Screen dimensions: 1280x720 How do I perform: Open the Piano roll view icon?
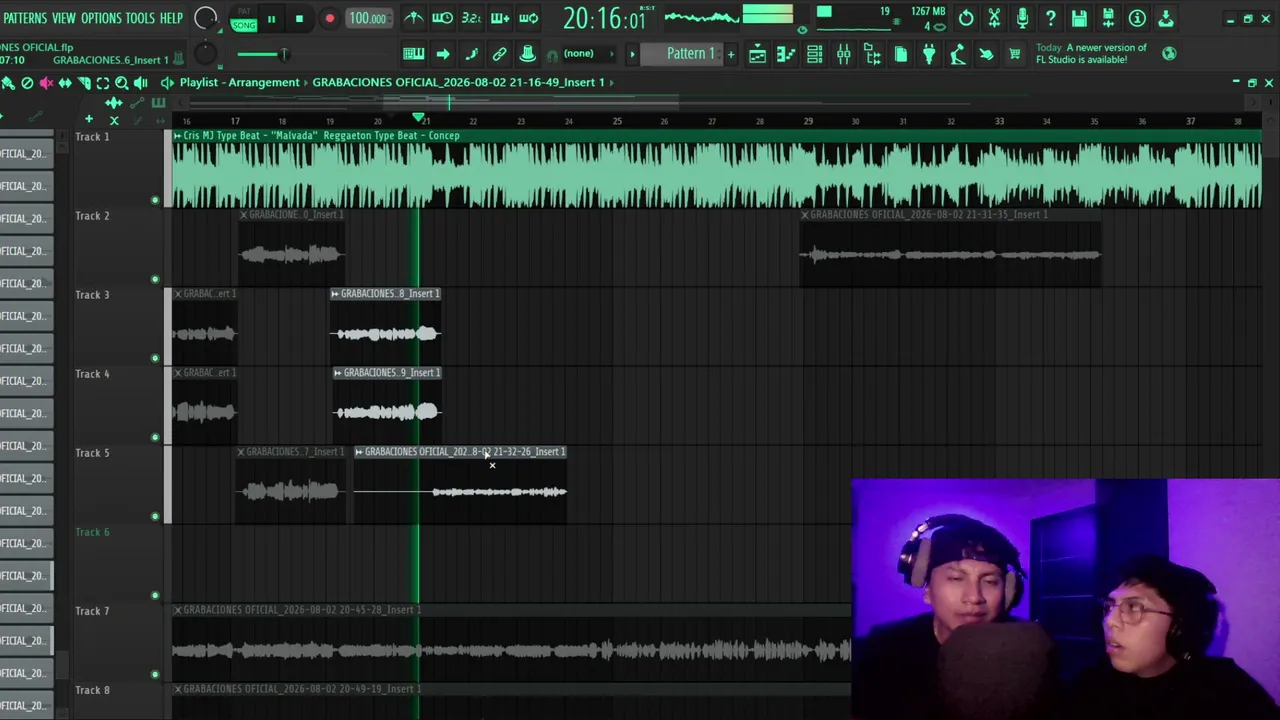point(786,54)
